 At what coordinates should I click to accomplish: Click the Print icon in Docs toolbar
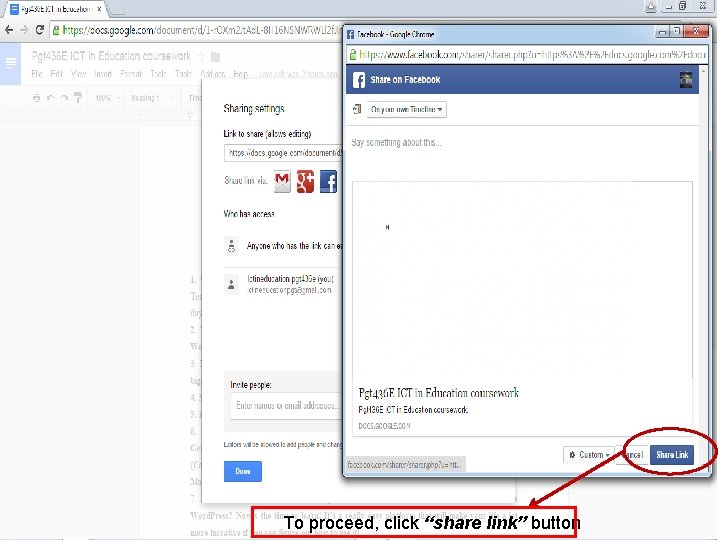(36, 98)
